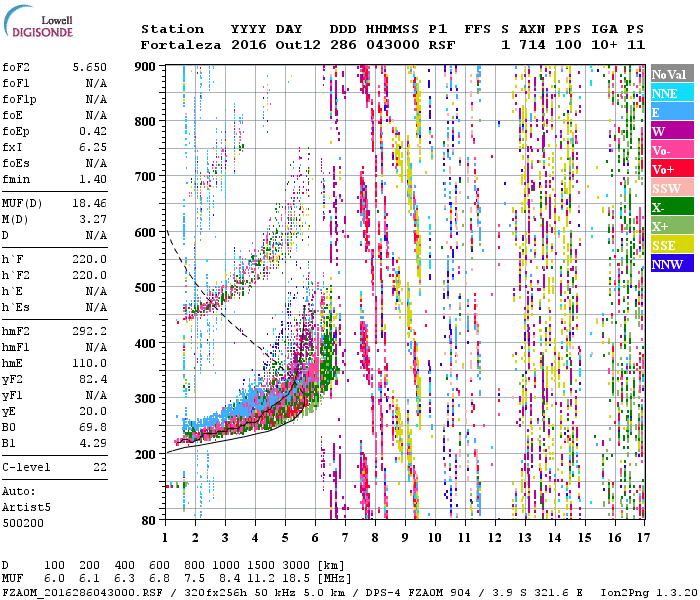This screenshot has height=600, width=700.
Task: Select the E light-blue legend swatch
Action: (x=672, y=112)
